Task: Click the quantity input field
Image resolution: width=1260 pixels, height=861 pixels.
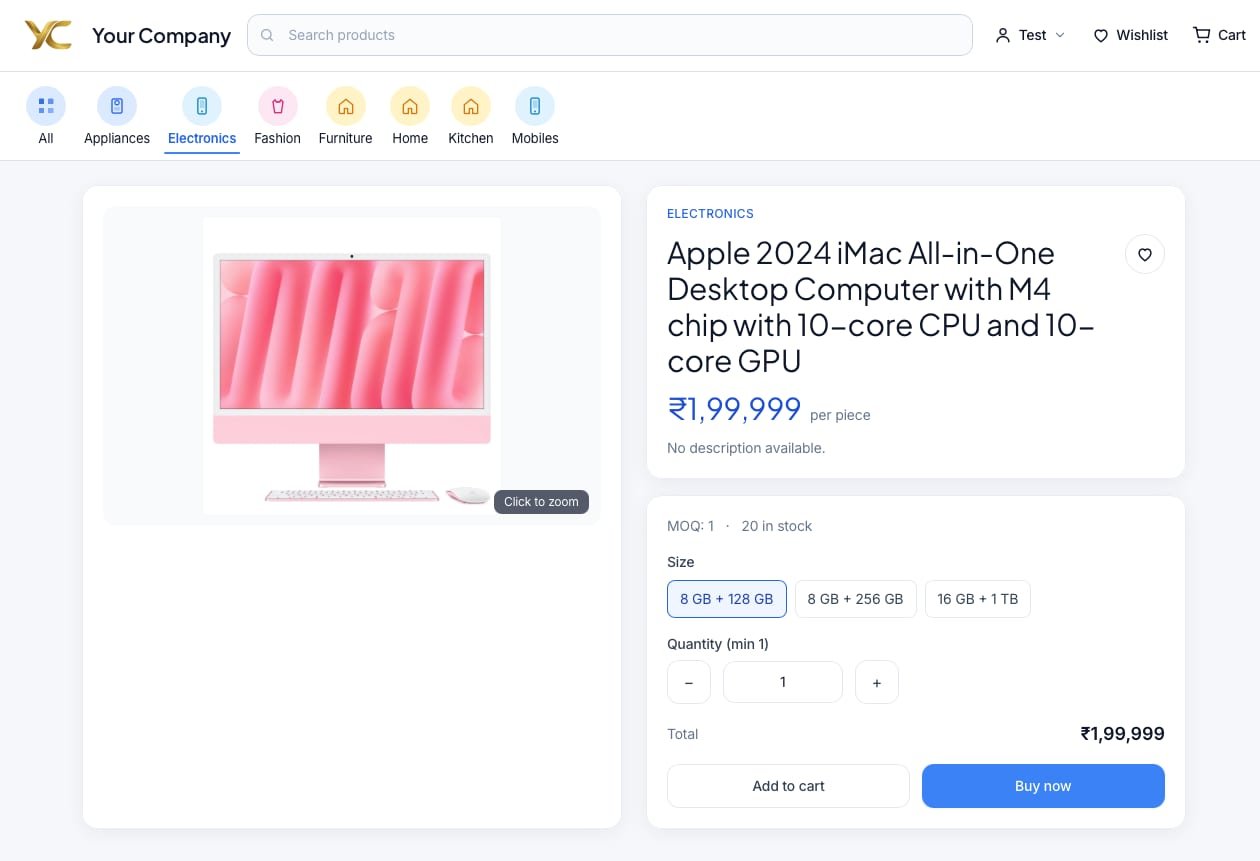Action: click(x=783, y=682)
